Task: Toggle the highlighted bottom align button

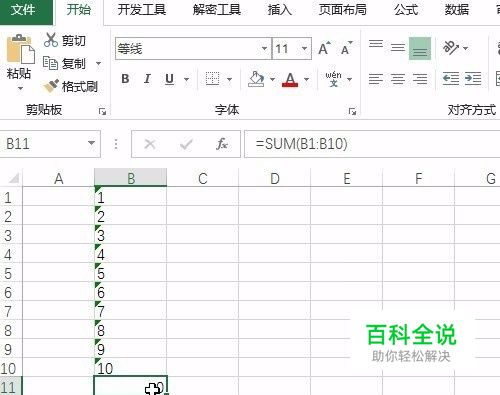Action: pos(420,49)
